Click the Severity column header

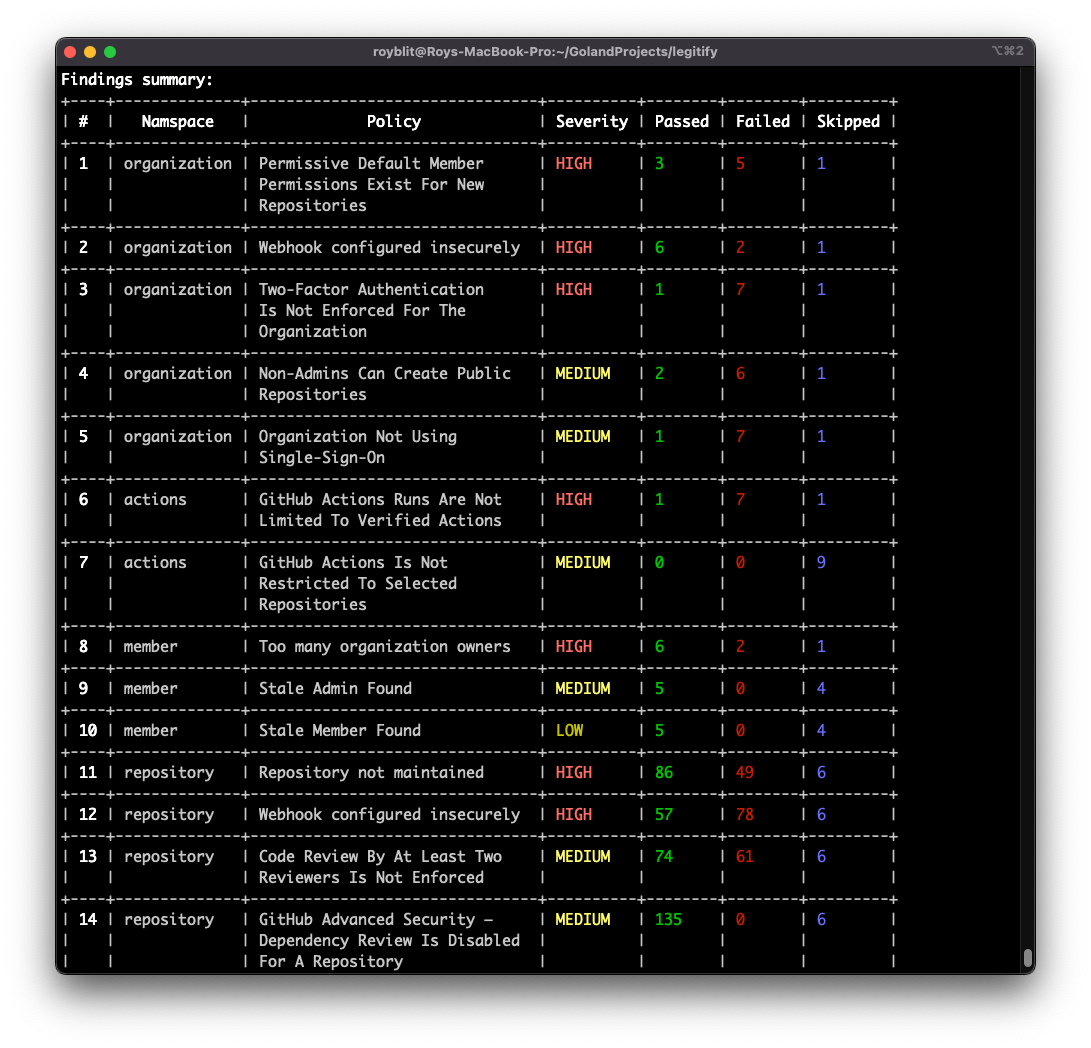click(592, 121)
